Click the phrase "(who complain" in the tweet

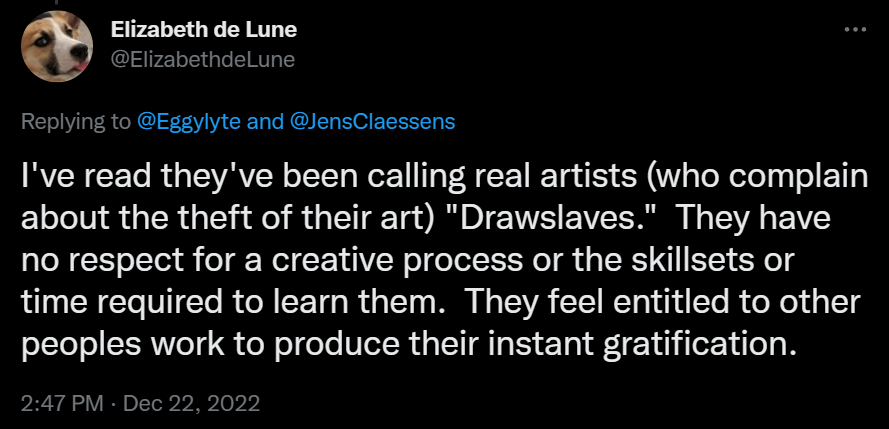point(755,178)
